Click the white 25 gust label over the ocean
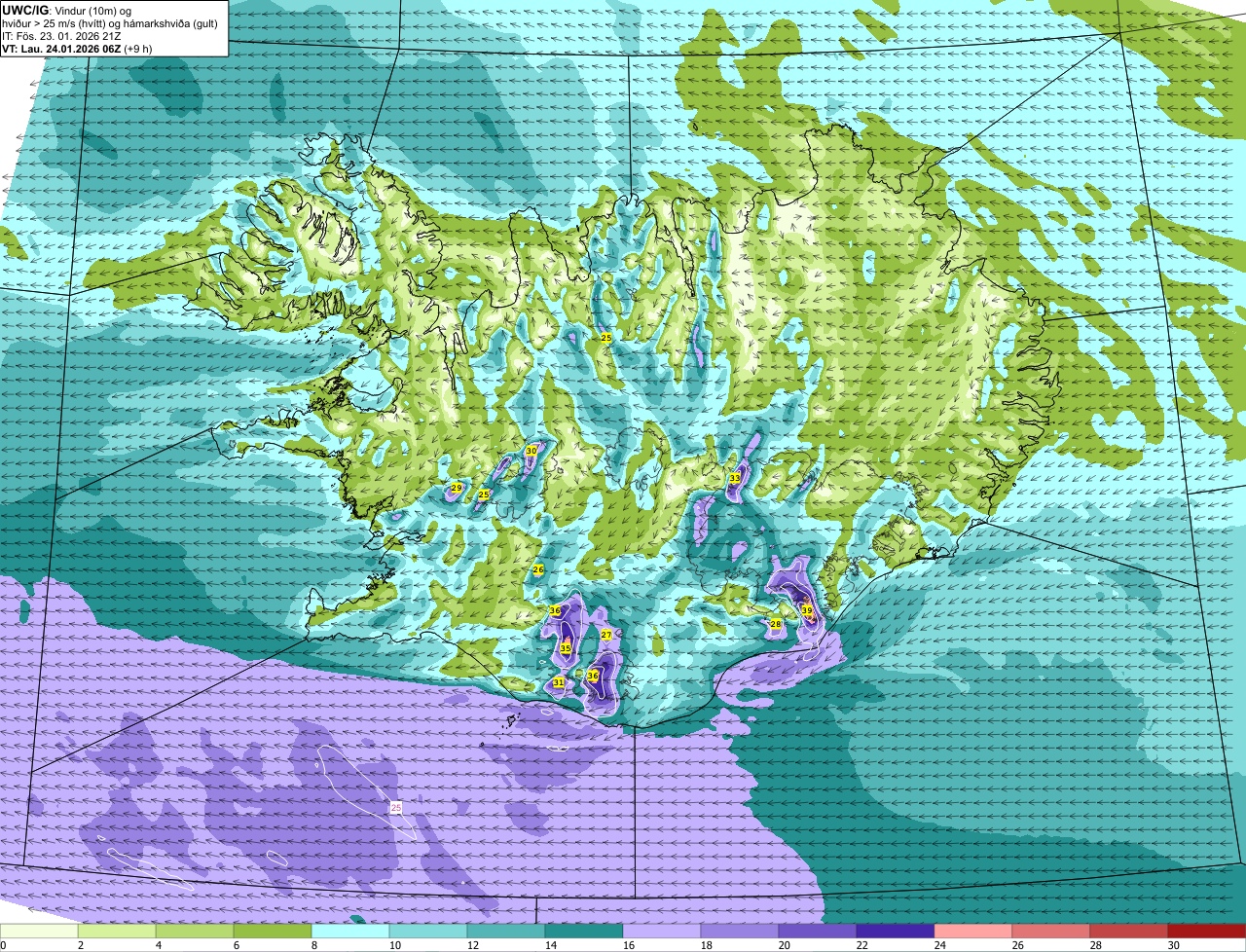Viewport: 1246px width, 952px height. [x=396, y=807]
